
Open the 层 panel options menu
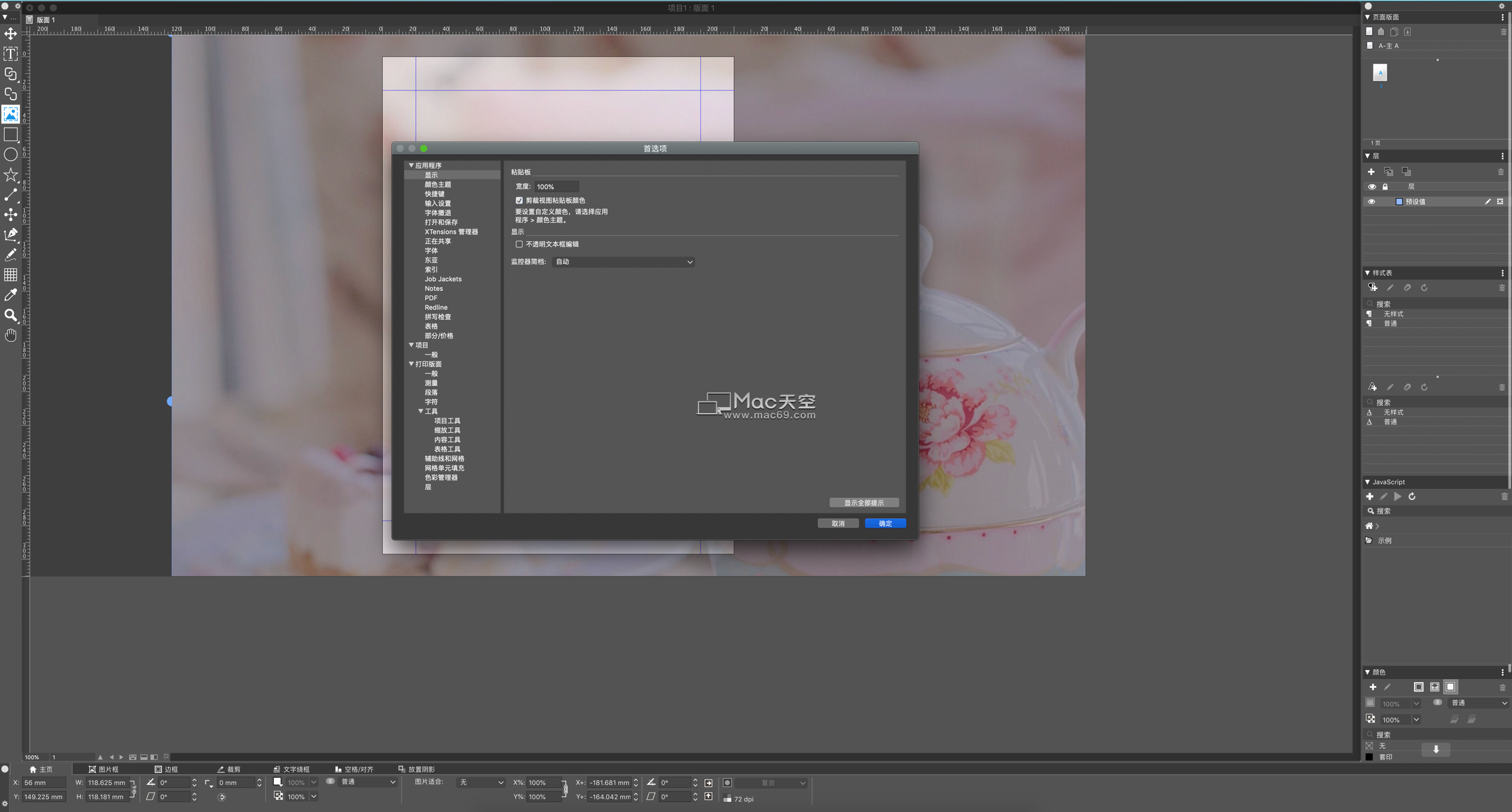coord(1503,156)
